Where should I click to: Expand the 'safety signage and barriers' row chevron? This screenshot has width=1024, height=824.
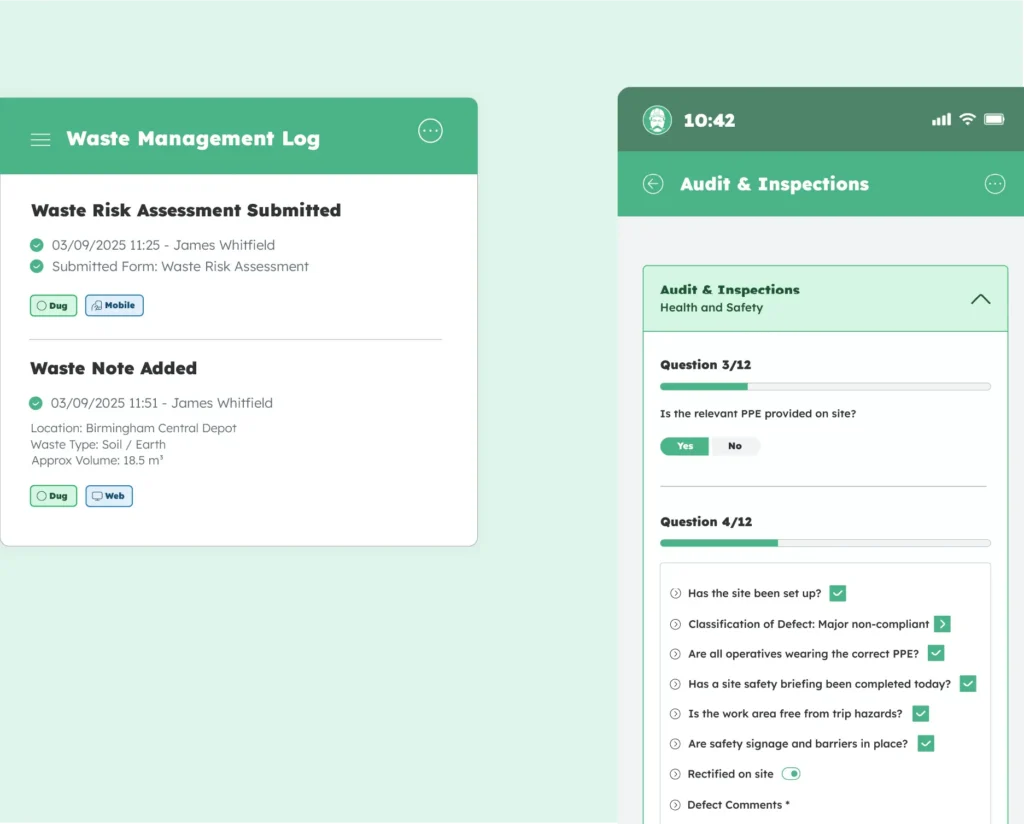point(675,744)
